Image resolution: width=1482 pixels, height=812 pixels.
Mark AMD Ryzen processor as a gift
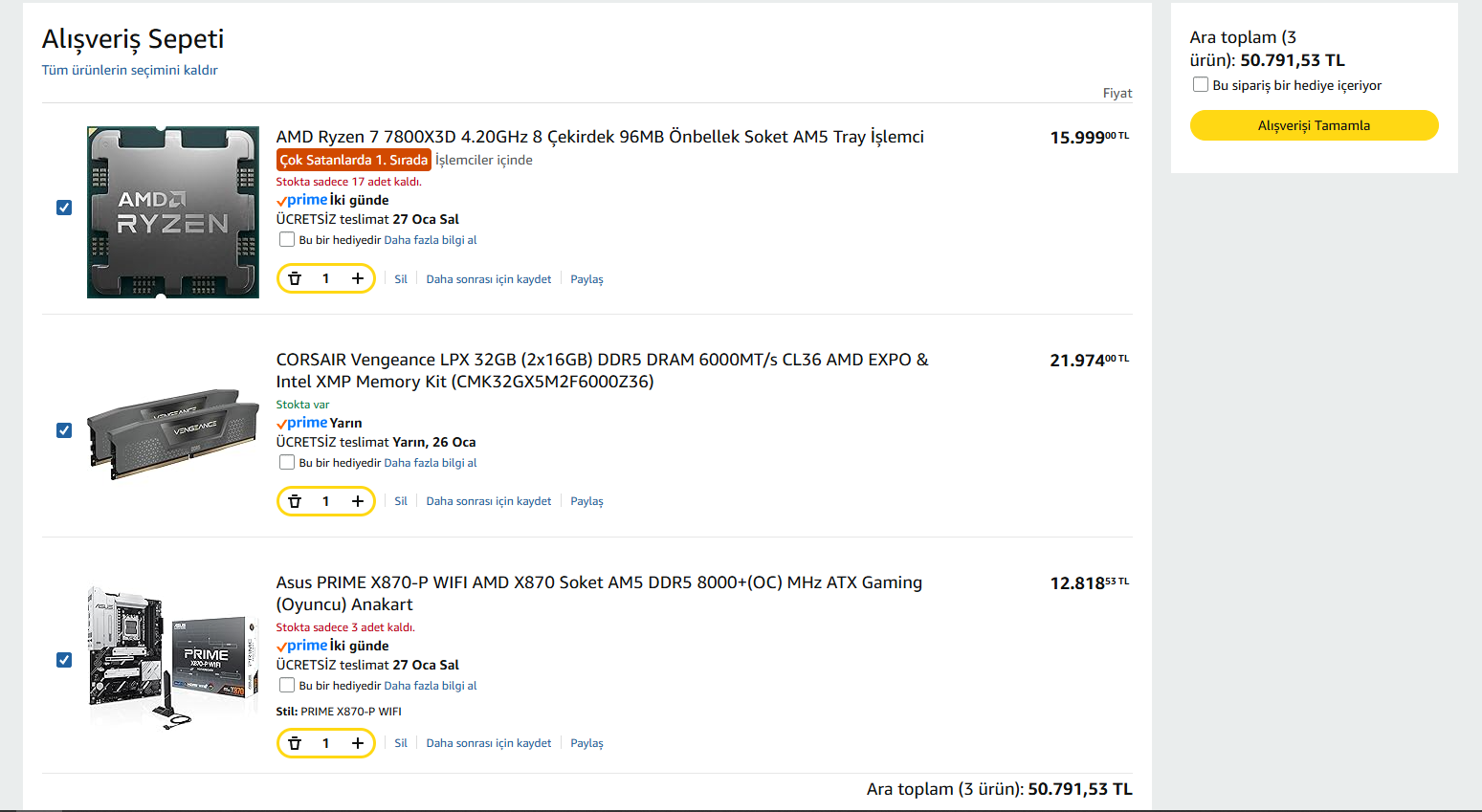pyautogui.click(x=287, y=239)
